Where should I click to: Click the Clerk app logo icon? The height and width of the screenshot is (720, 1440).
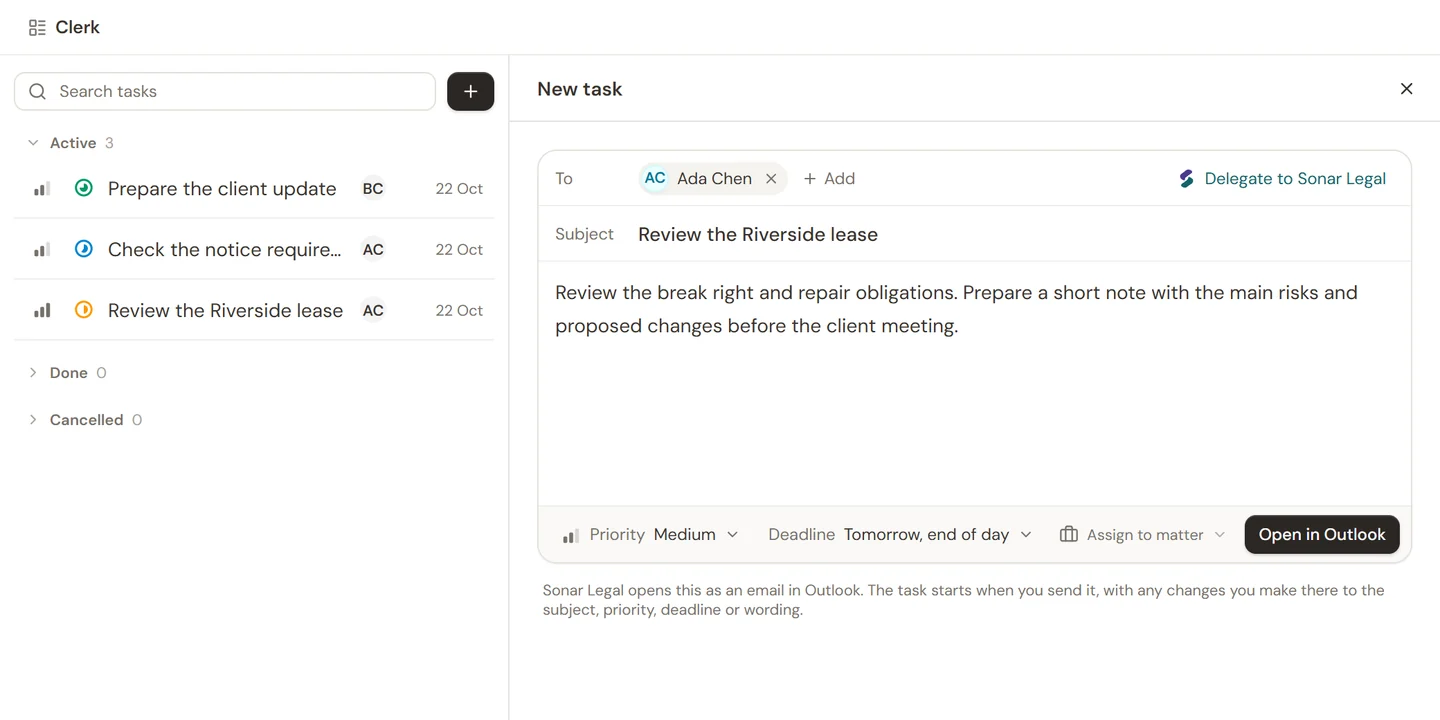coord(37,27)
